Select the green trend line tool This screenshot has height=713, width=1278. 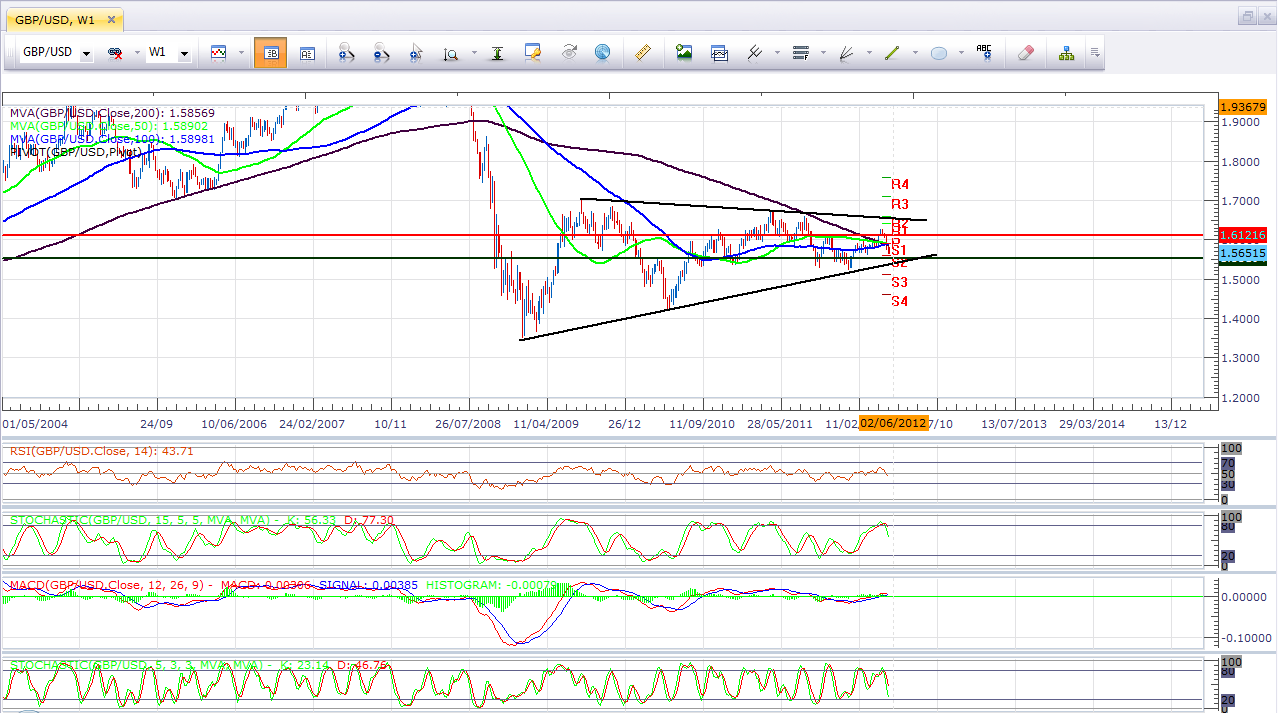[x=892, y=53]
